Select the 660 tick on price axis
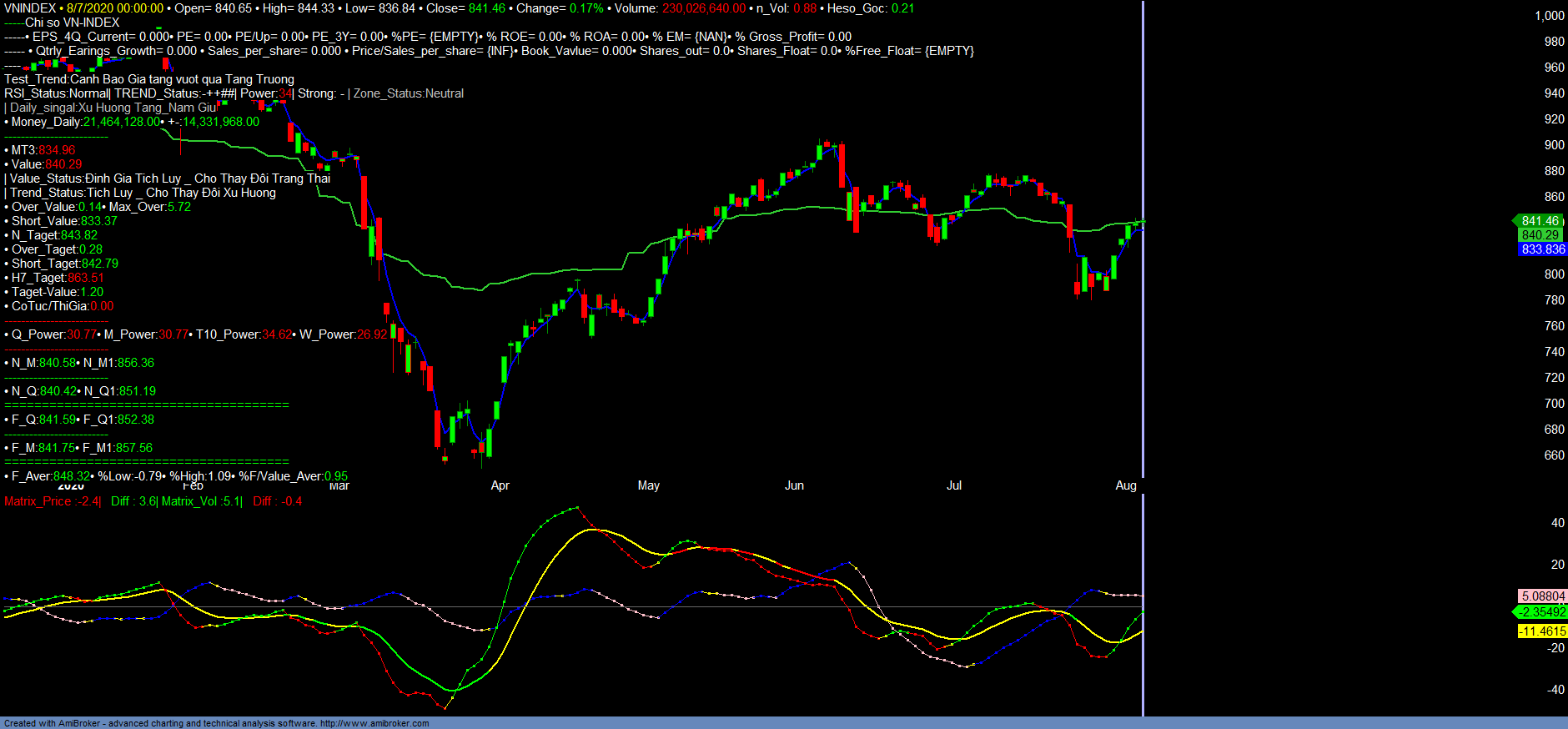1568x729 pixels. click(1554, 455)
